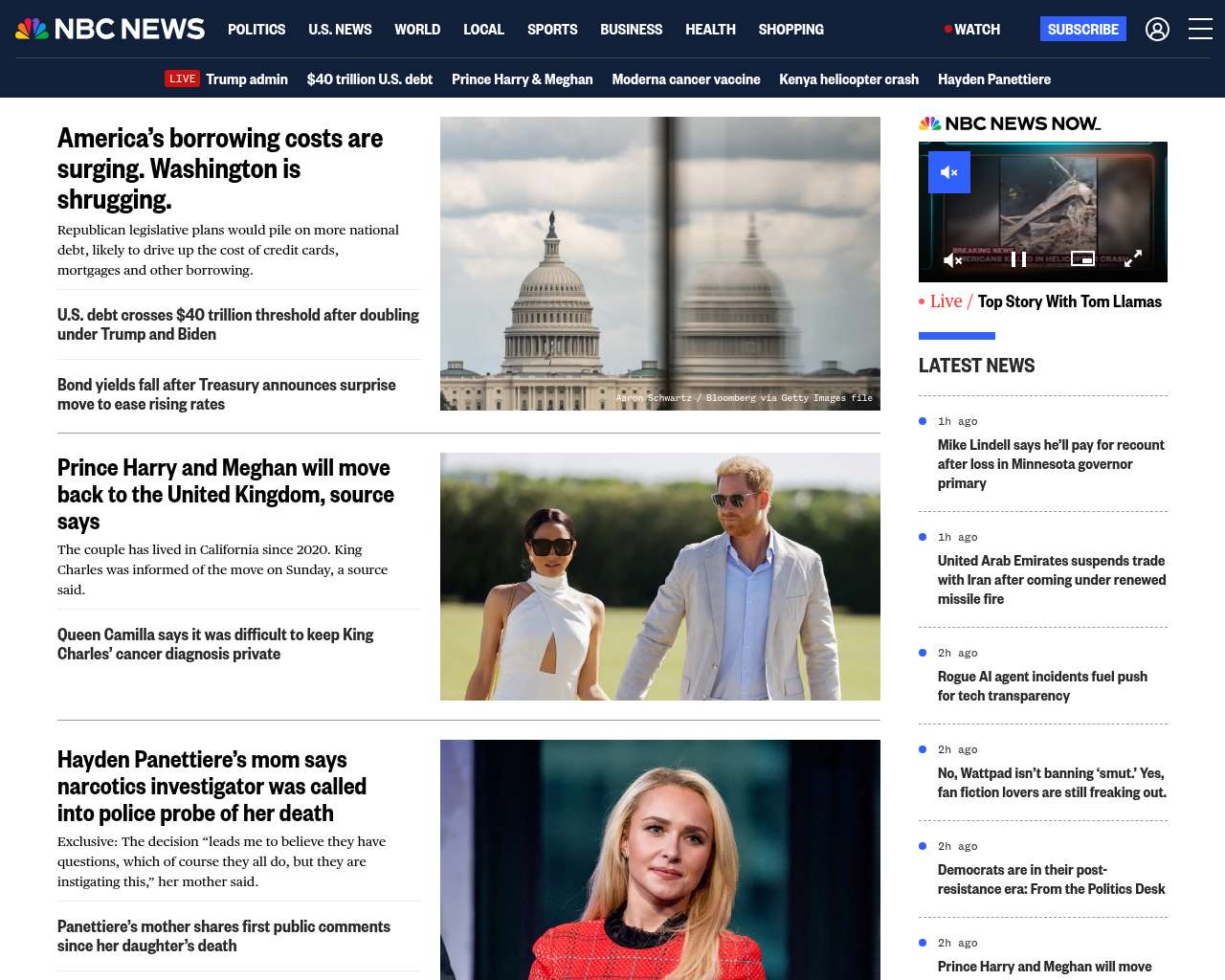Viewport: 1225px width, 980px height.
Task: Open the Moderna cancer vaccine topic
Action: point(686,79)
